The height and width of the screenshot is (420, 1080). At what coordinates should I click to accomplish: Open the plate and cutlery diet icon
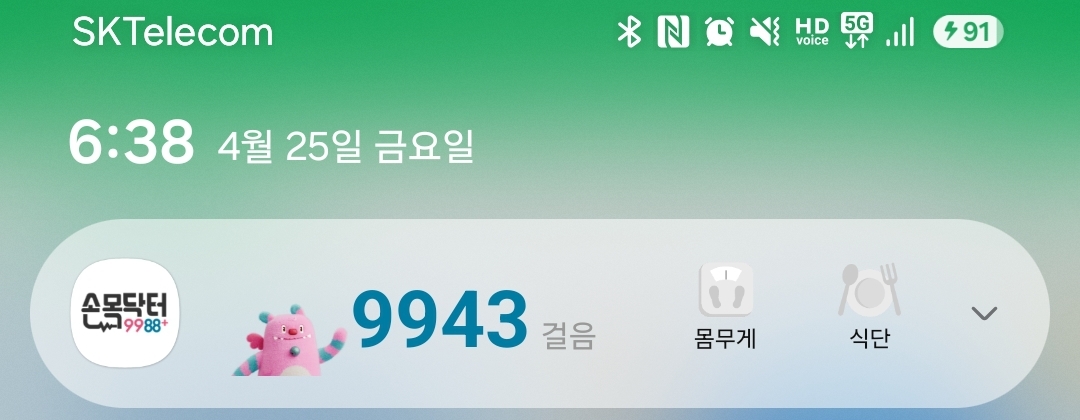[x=869, y=290]
